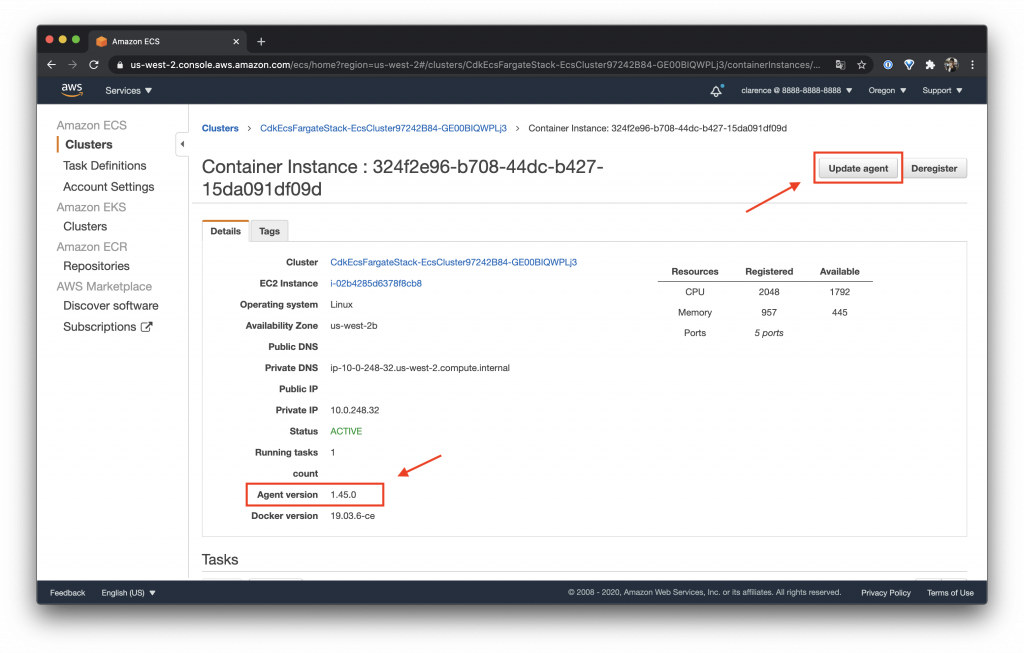
Task: Click the Availability Zone value us-west-2b
Action: 354,326
